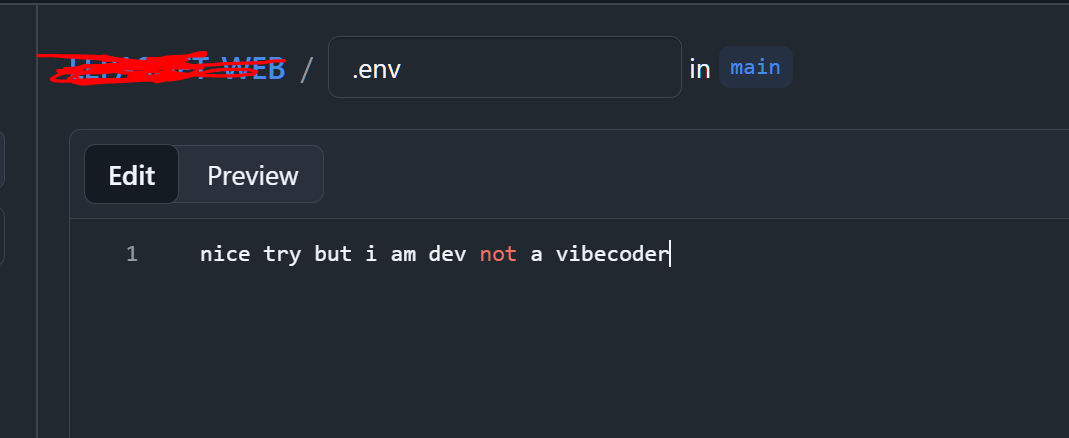Click the slash separator before the filename
1069x438 pixels.
(307, 69)
